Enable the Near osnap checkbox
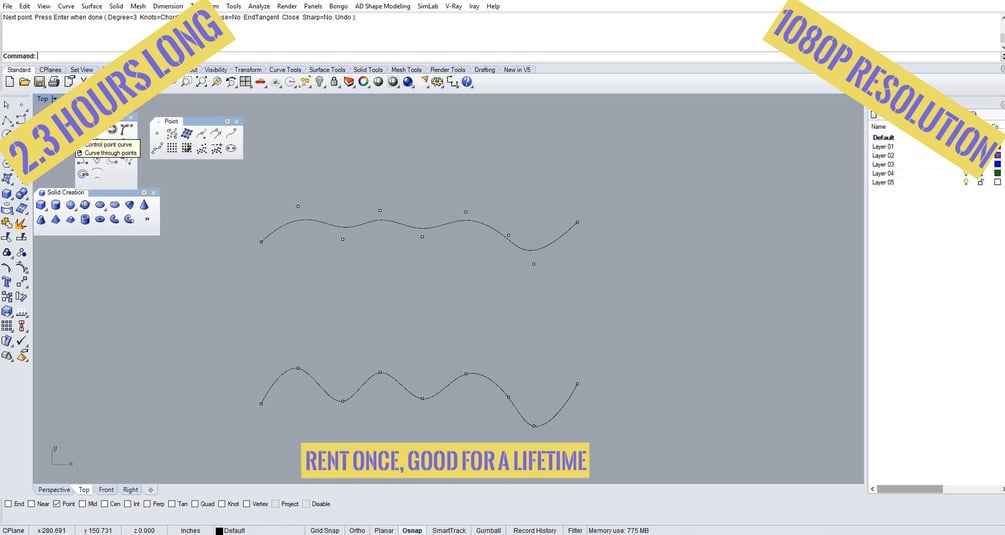This screenshot has height=535, width=1005. 31,504
